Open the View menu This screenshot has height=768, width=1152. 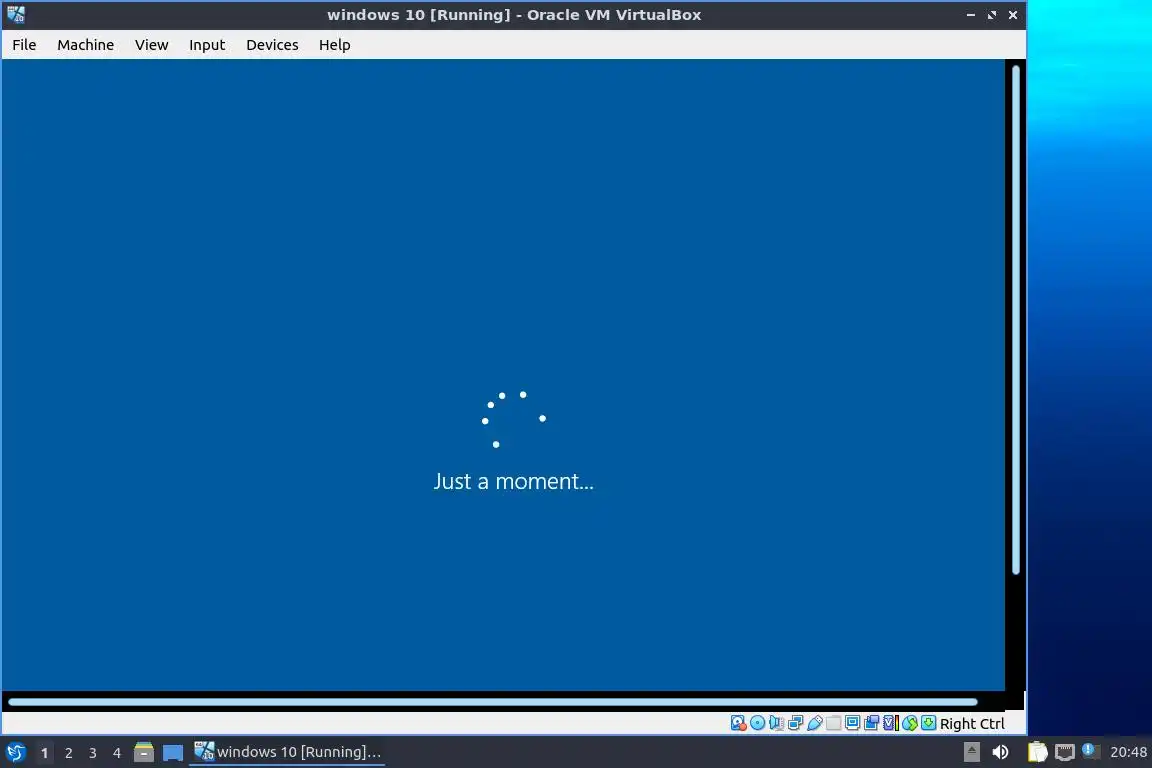coord(151,45)
